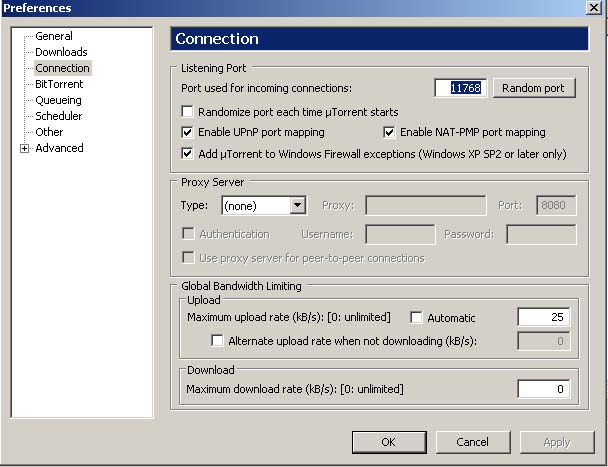Open the General preferences section
Viewport: 608px width, 467px height.
(53, 36)
